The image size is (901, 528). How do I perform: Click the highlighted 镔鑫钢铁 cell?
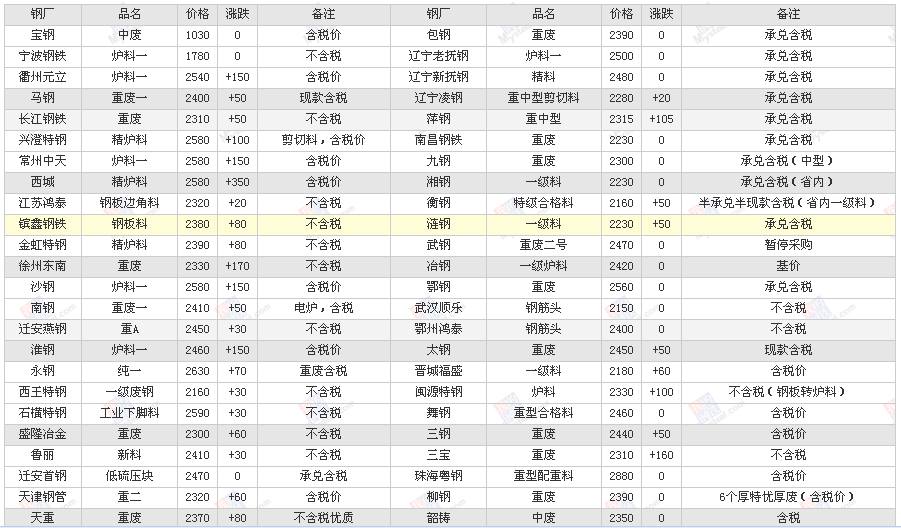point(42,224)
